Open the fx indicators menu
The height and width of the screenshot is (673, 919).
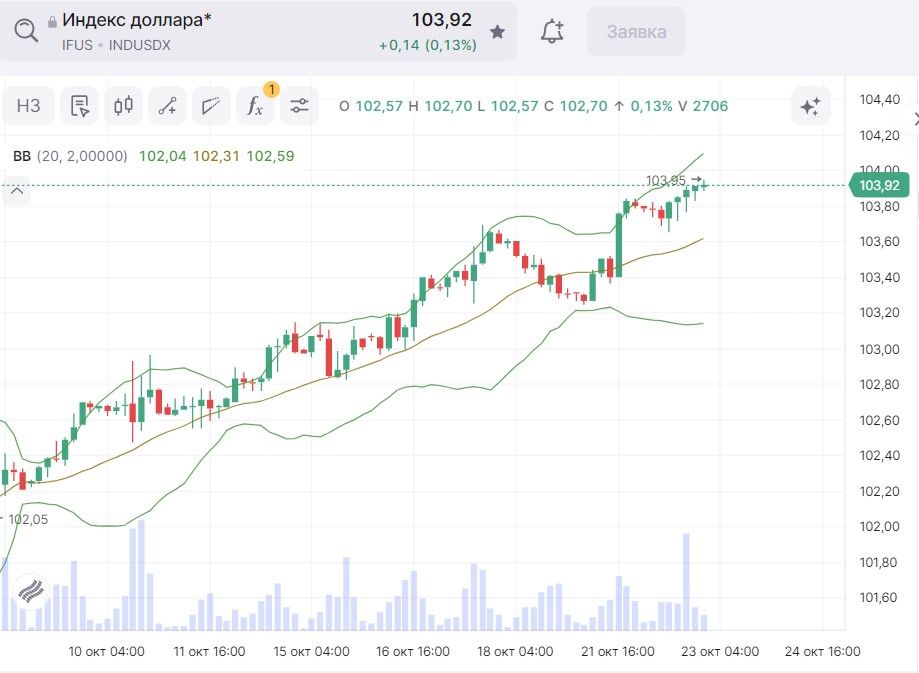point(255,106)
